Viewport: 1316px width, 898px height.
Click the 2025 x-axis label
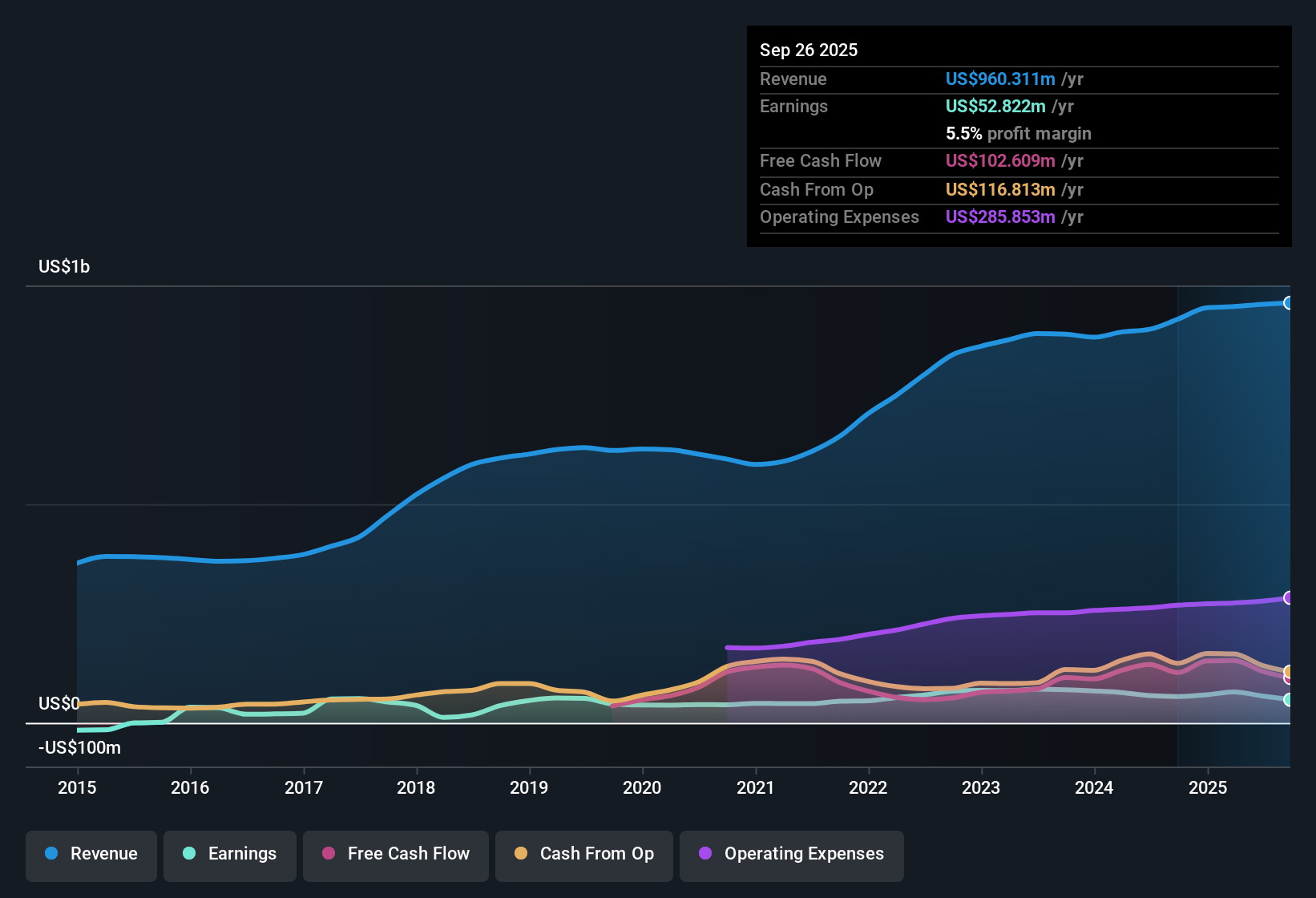tap(1208, 788)
